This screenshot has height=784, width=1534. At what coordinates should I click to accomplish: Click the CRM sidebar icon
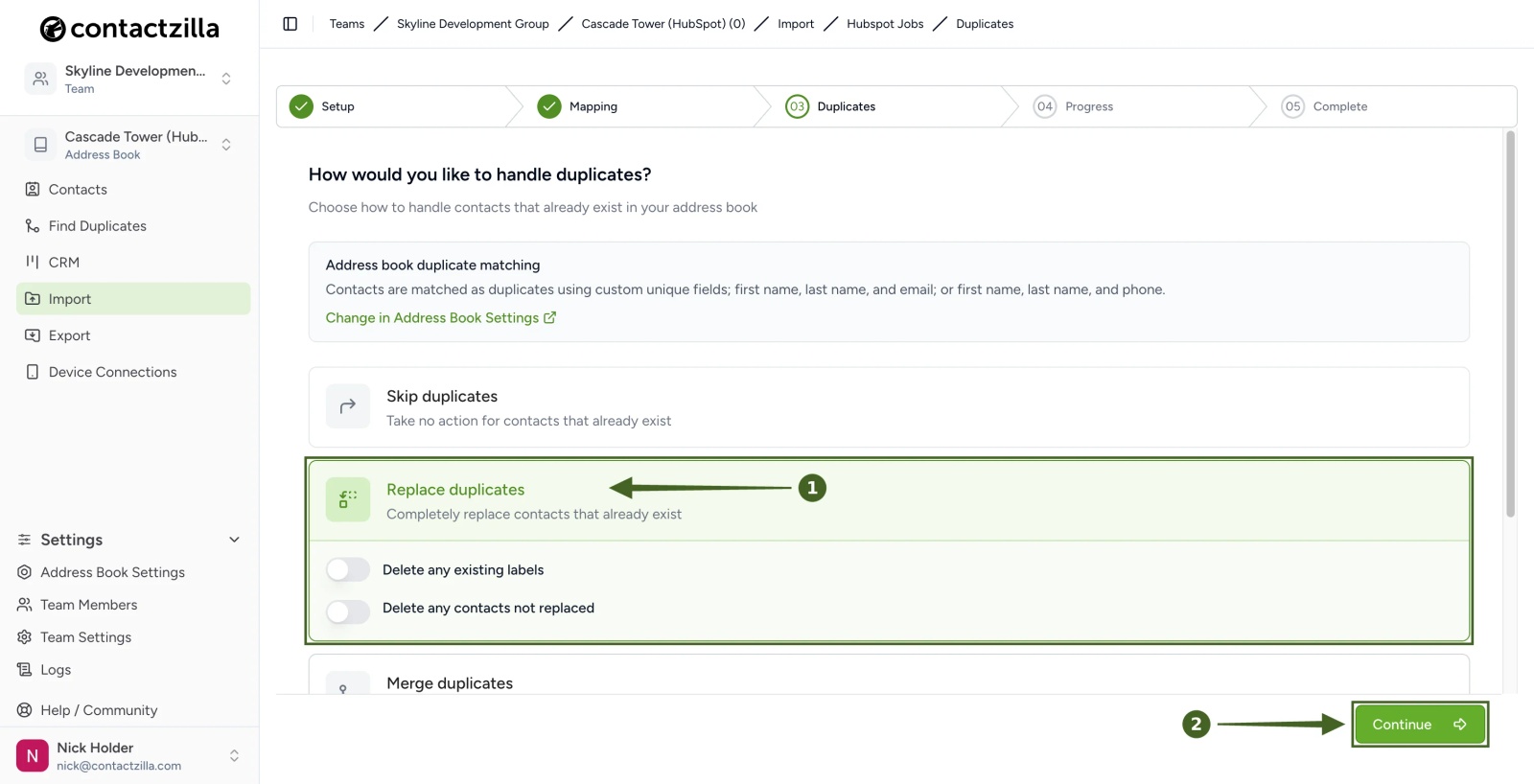(x=33, y=263)
